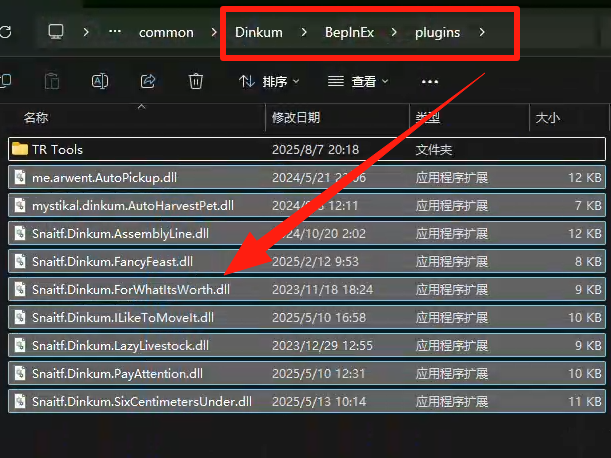Select Snaitf.Dinkum.PayAttention.dll file
Image resolution: width=611 pixels, height=458 pixels.
(307, 374)
